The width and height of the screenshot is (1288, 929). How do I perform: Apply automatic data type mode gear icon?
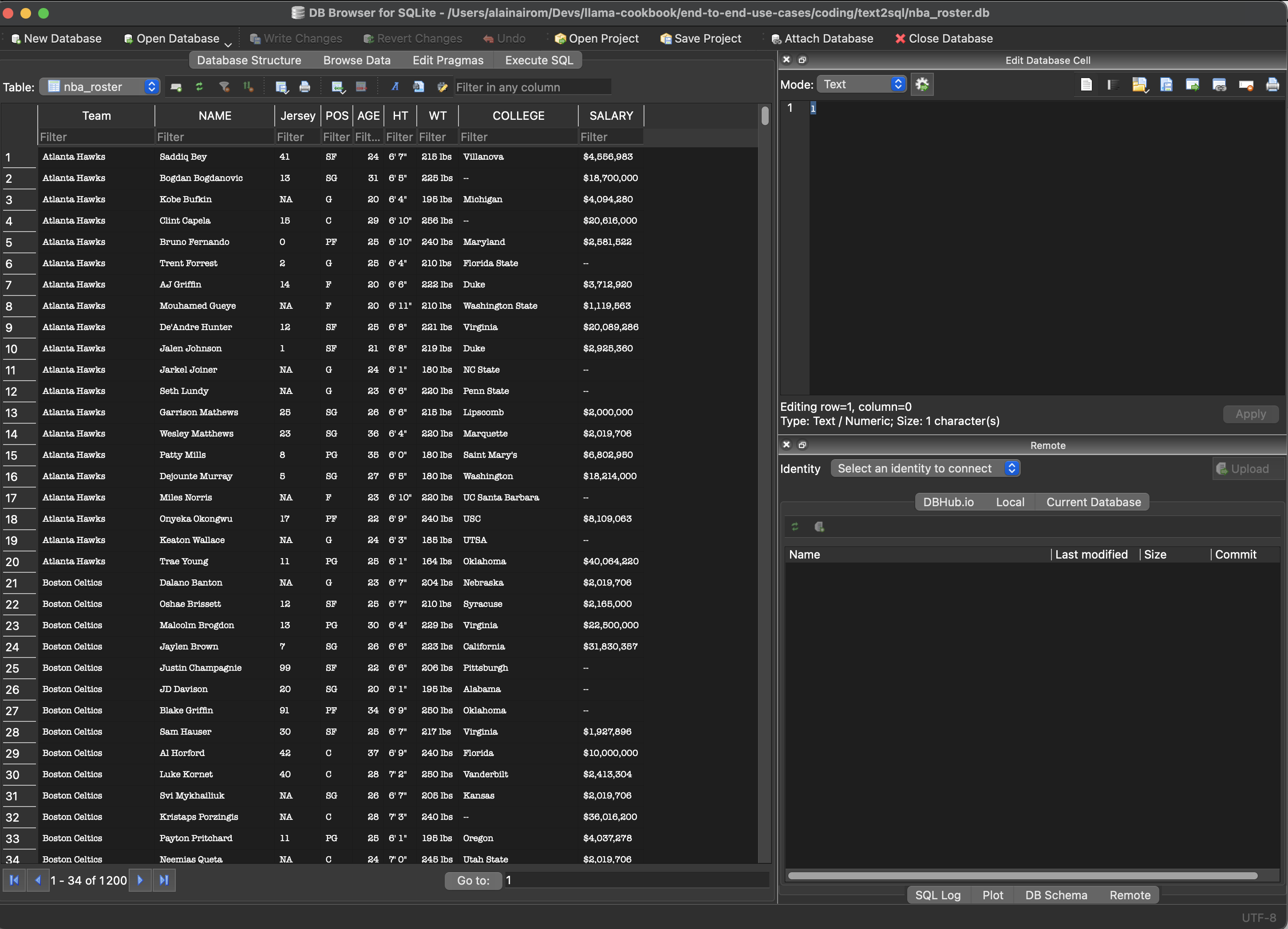tap(922, 85)
